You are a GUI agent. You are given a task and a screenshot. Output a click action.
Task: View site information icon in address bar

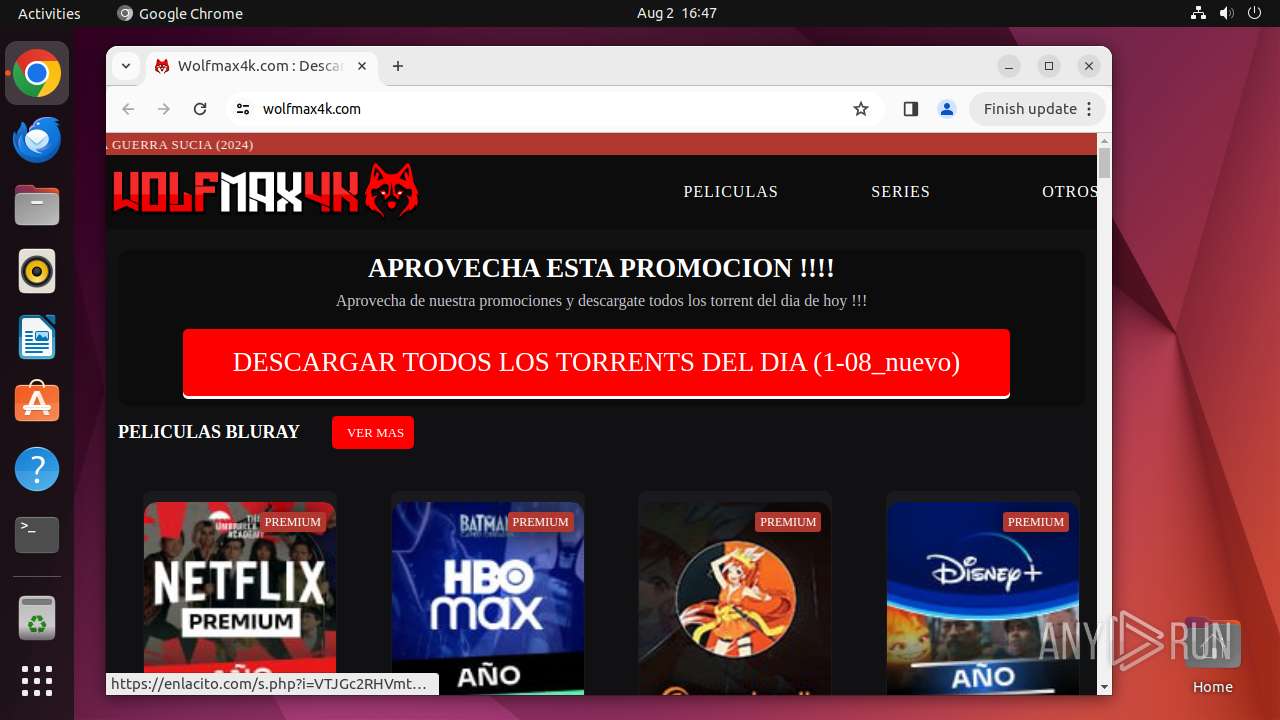coord(242,109)
